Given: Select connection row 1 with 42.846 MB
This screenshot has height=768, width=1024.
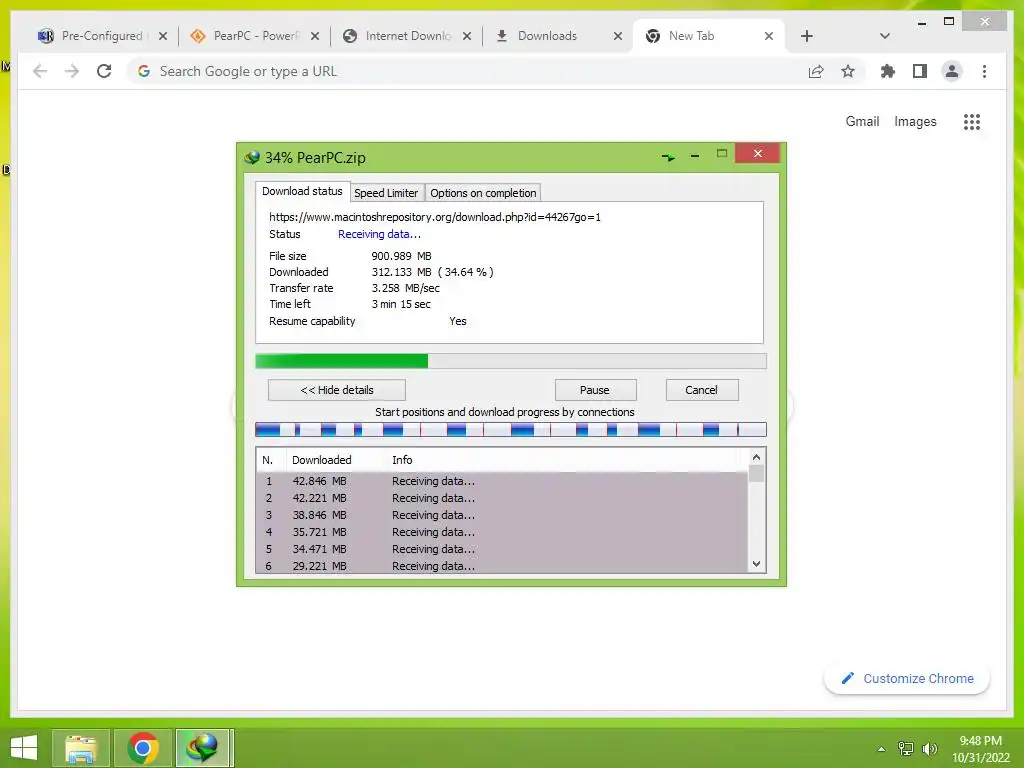Looking at the screenshot, I should 502,481.
